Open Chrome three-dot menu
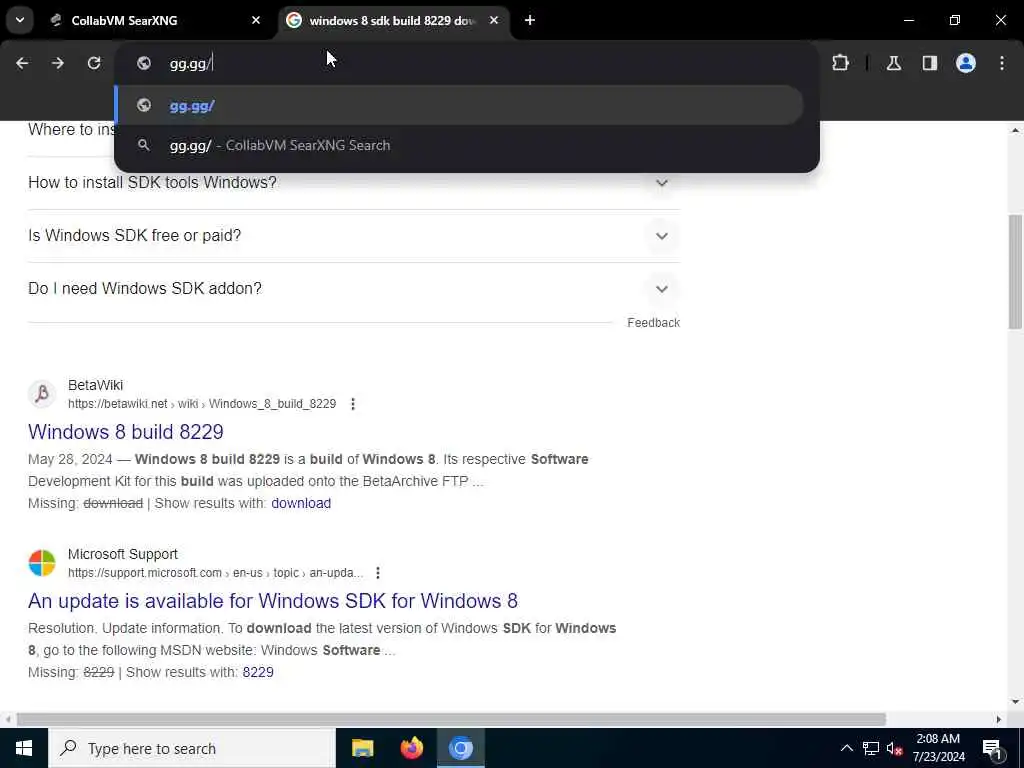The width and height of the screenshot is (1024, 768). (x=1002, y=63)
